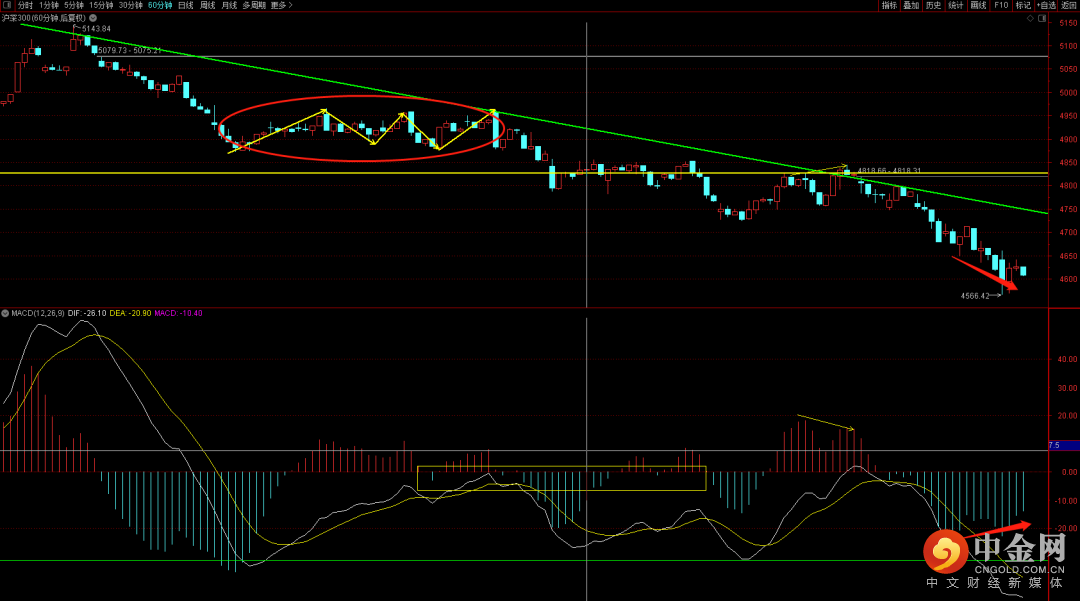This screenshot has width=1080, height=601.
Task: Click the panel toggle icon at top-left corner
Action: click(6, 5)
